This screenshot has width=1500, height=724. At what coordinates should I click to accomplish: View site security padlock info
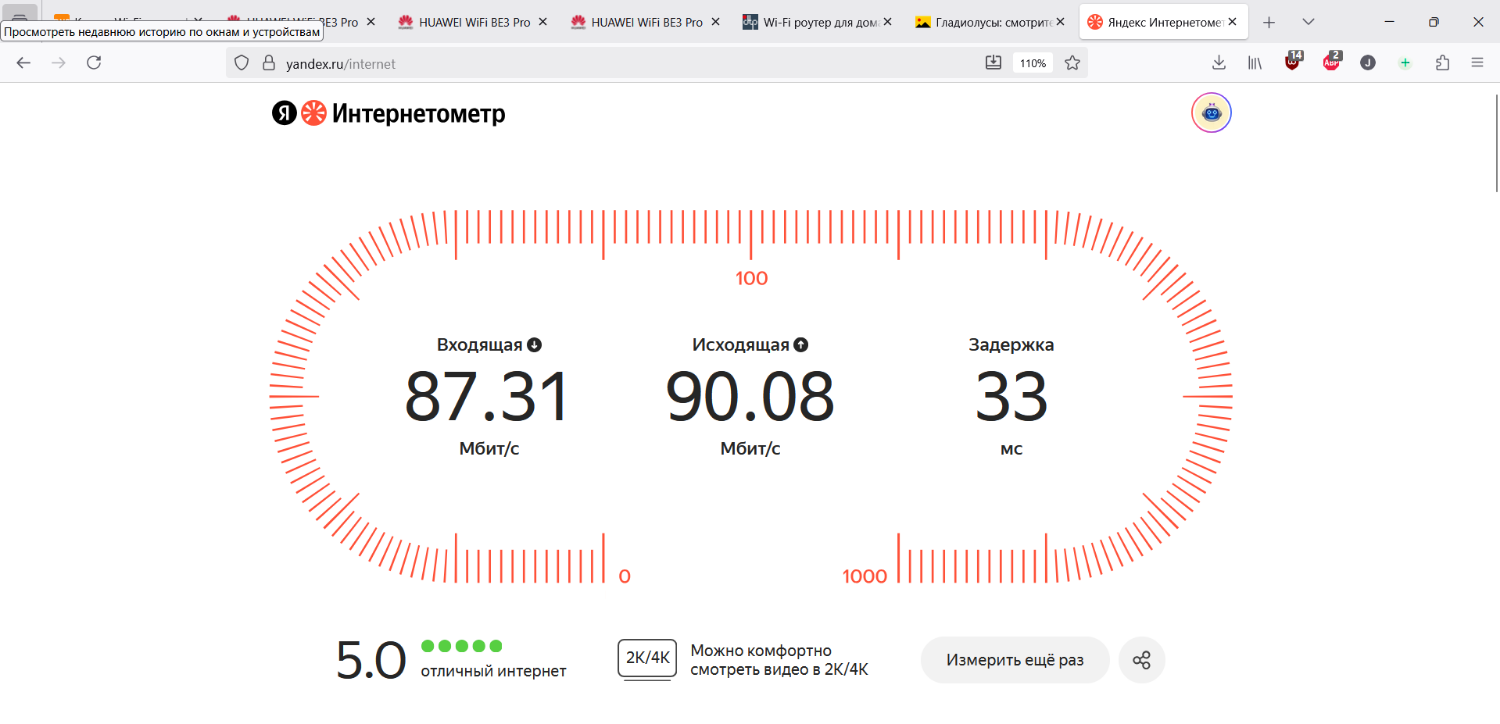point(267,63)
